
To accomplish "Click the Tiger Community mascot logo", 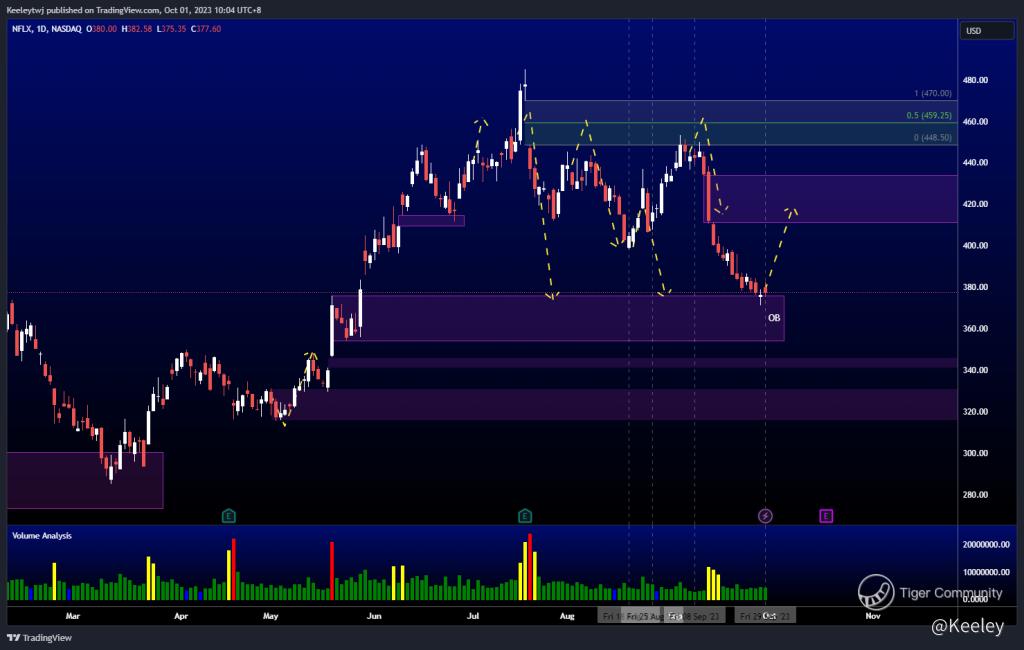I will tap(876, 592).
